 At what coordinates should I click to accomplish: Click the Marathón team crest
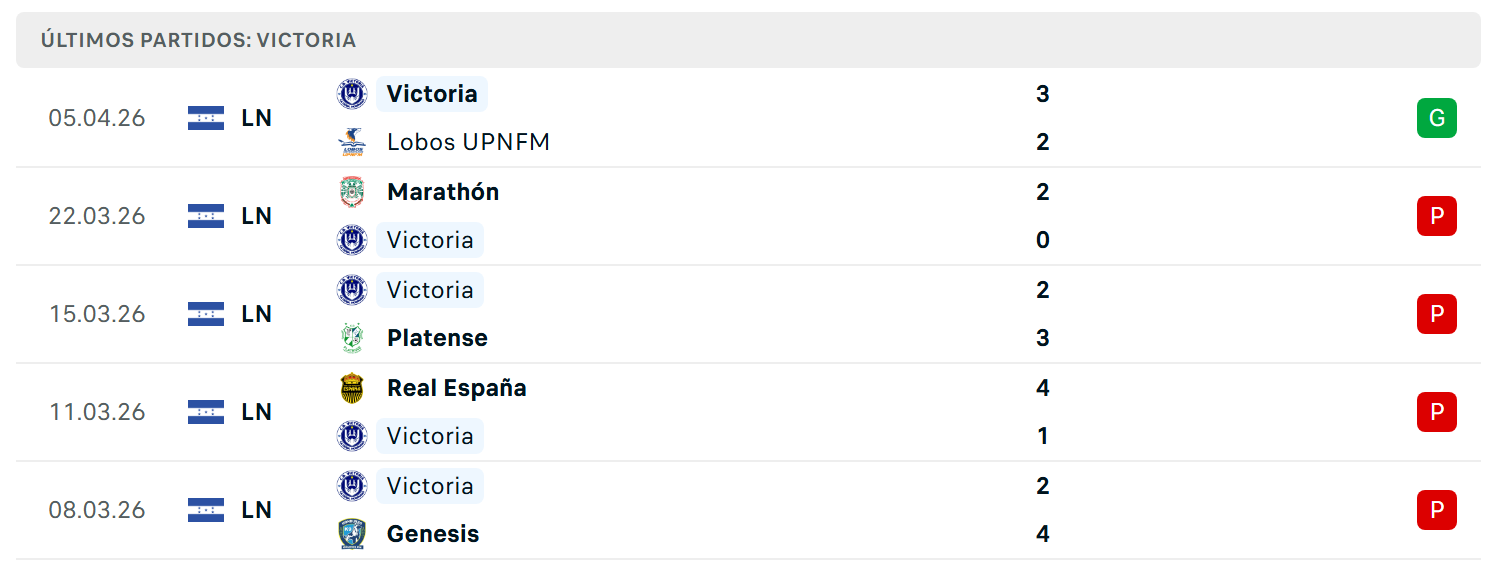[x=352, y=192]
